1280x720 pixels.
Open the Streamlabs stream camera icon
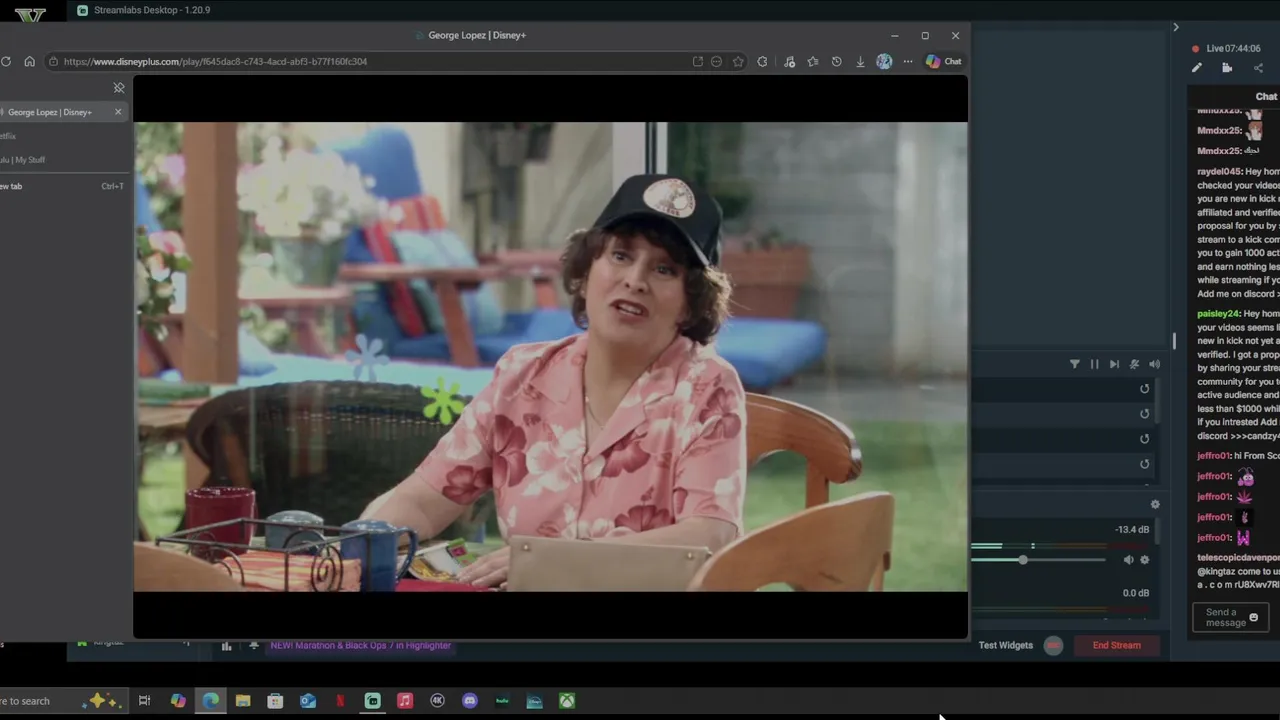[x=1227, y=68]
